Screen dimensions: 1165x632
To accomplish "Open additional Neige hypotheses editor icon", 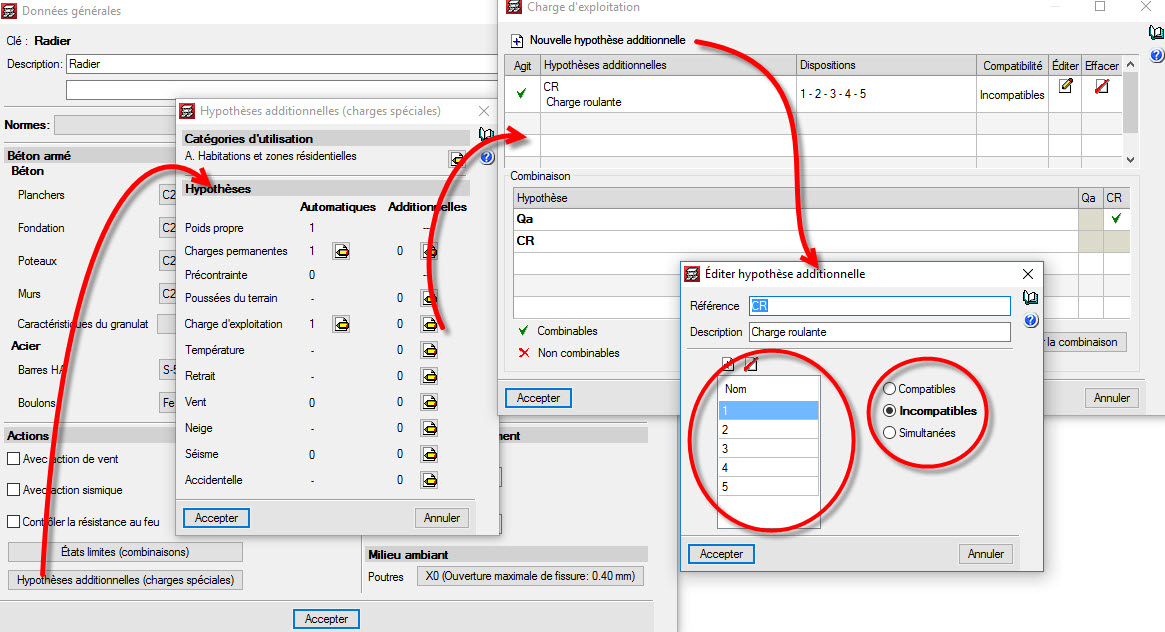I will tap(429, 428).
